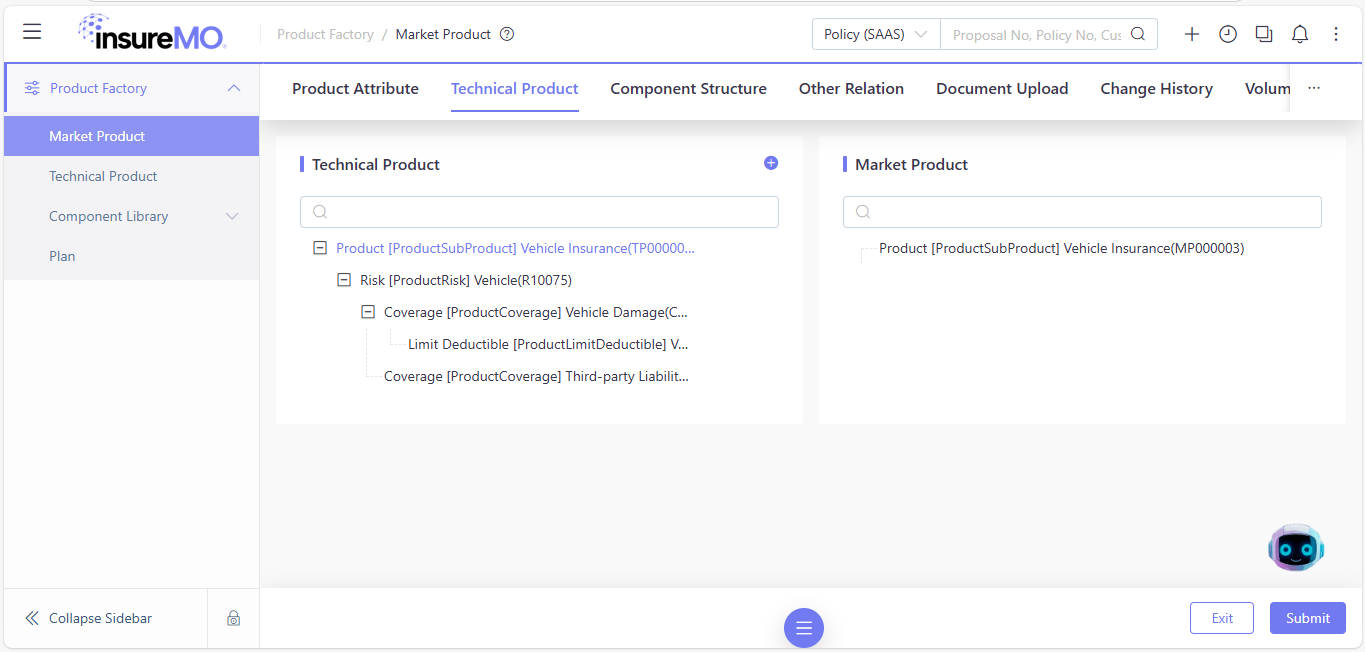Click the round floating menu button
Screen dimensions: 1365x652
(x=804, y=628)
